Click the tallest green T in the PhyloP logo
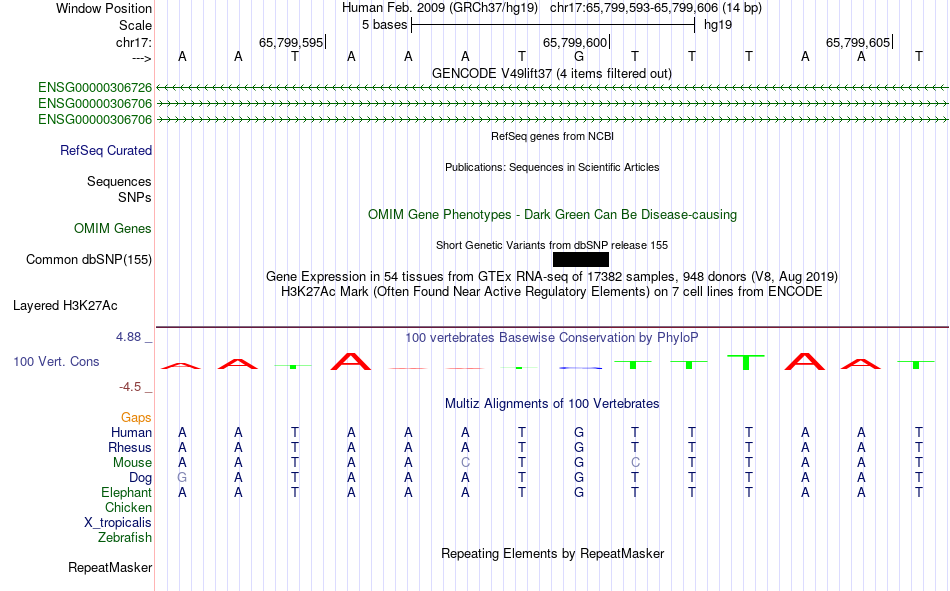950x591 pixels. (746, 362)
